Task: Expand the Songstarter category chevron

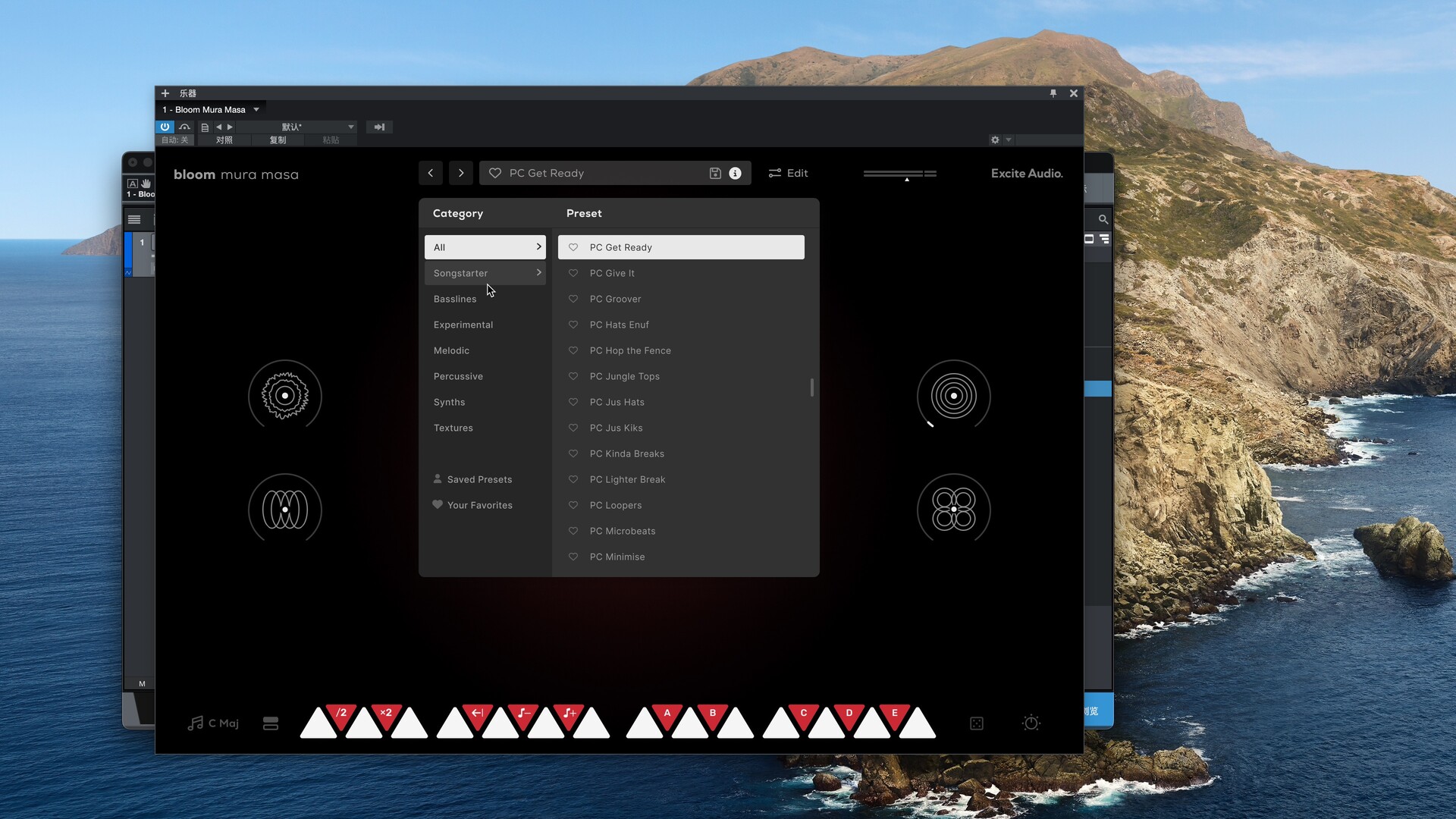Action: click(538, 273)
